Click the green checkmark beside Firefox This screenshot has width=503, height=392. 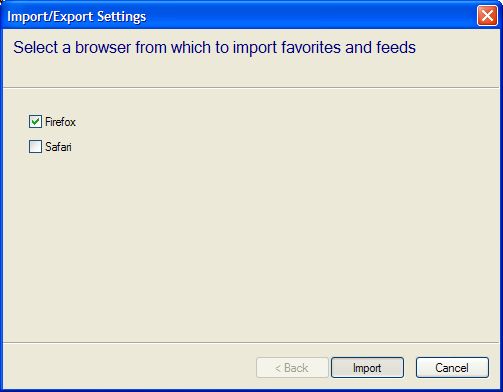tap(35, 122)
